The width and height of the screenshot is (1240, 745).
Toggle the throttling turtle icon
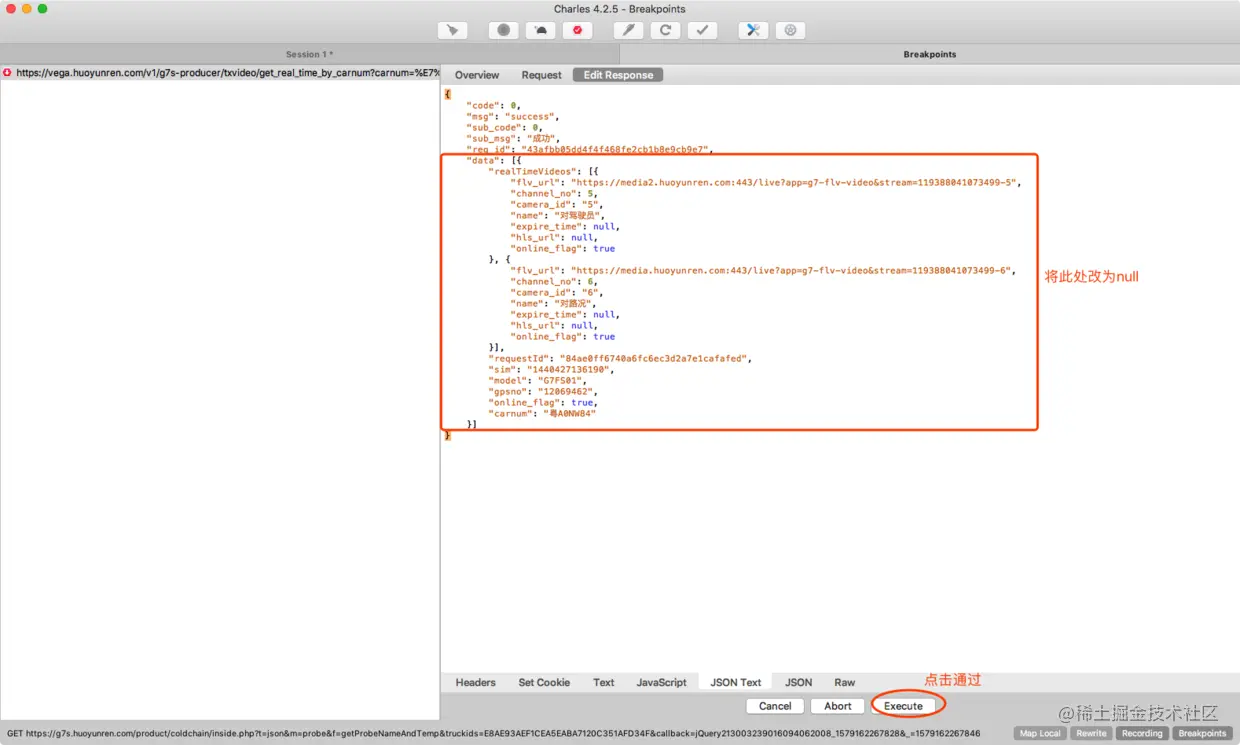click(540, 30)
